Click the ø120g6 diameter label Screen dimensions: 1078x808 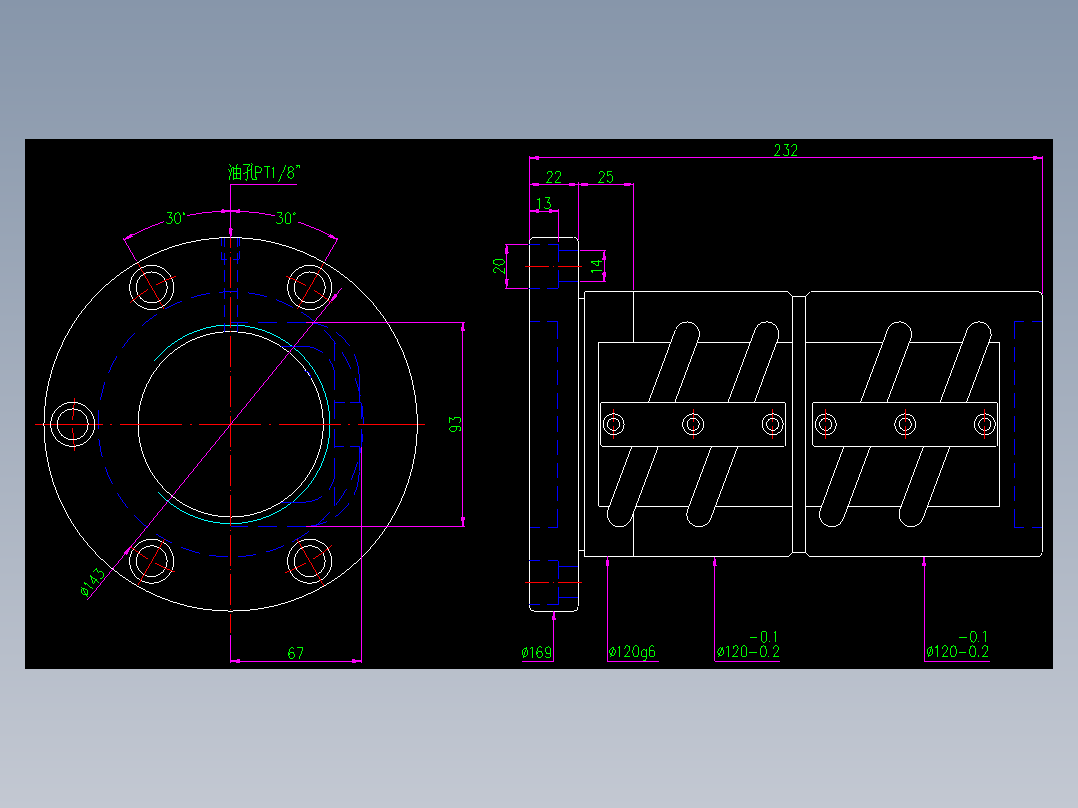(x=632, y=652)
